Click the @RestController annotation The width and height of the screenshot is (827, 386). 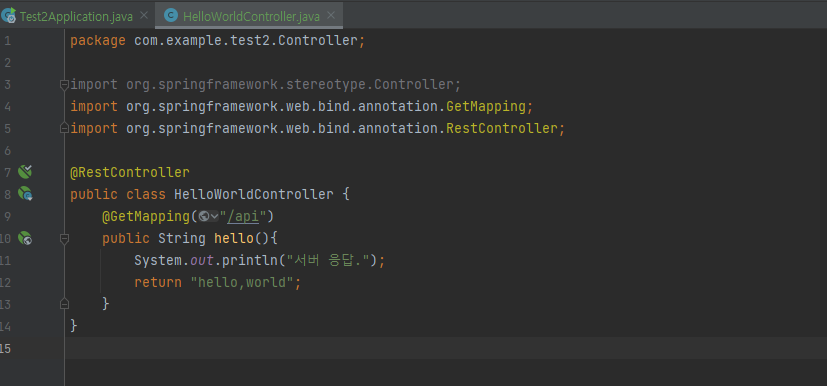pos(130,172)
